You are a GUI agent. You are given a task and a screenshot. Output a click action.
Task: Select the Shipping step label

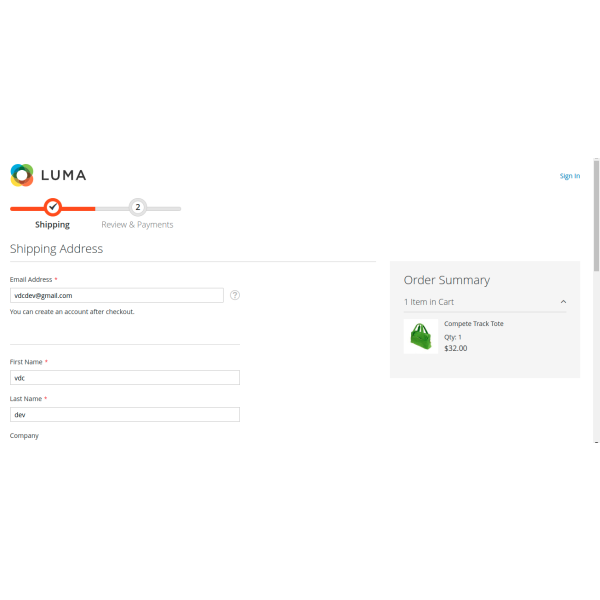point(52,225)
